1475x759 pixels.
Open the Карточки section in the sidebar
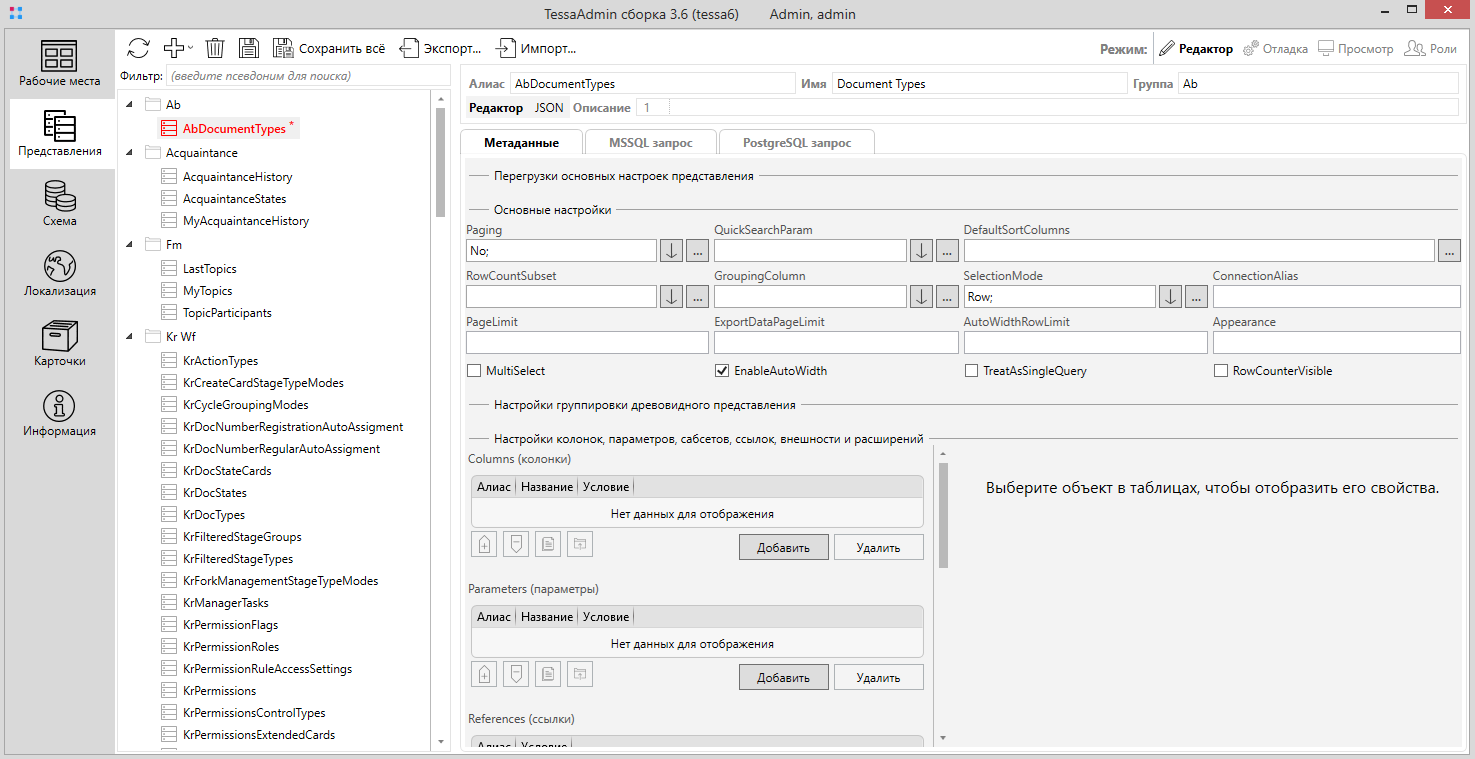point(59,343)
